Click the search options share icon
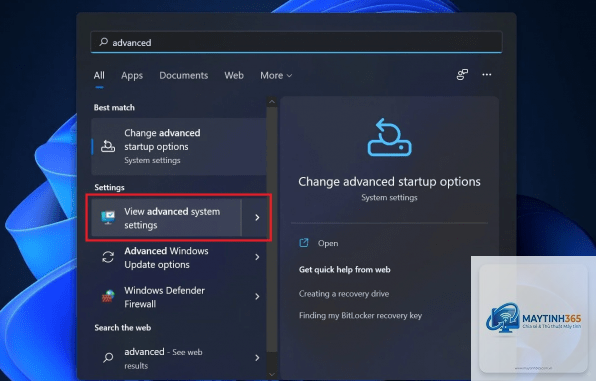 (x=462, y=75)
